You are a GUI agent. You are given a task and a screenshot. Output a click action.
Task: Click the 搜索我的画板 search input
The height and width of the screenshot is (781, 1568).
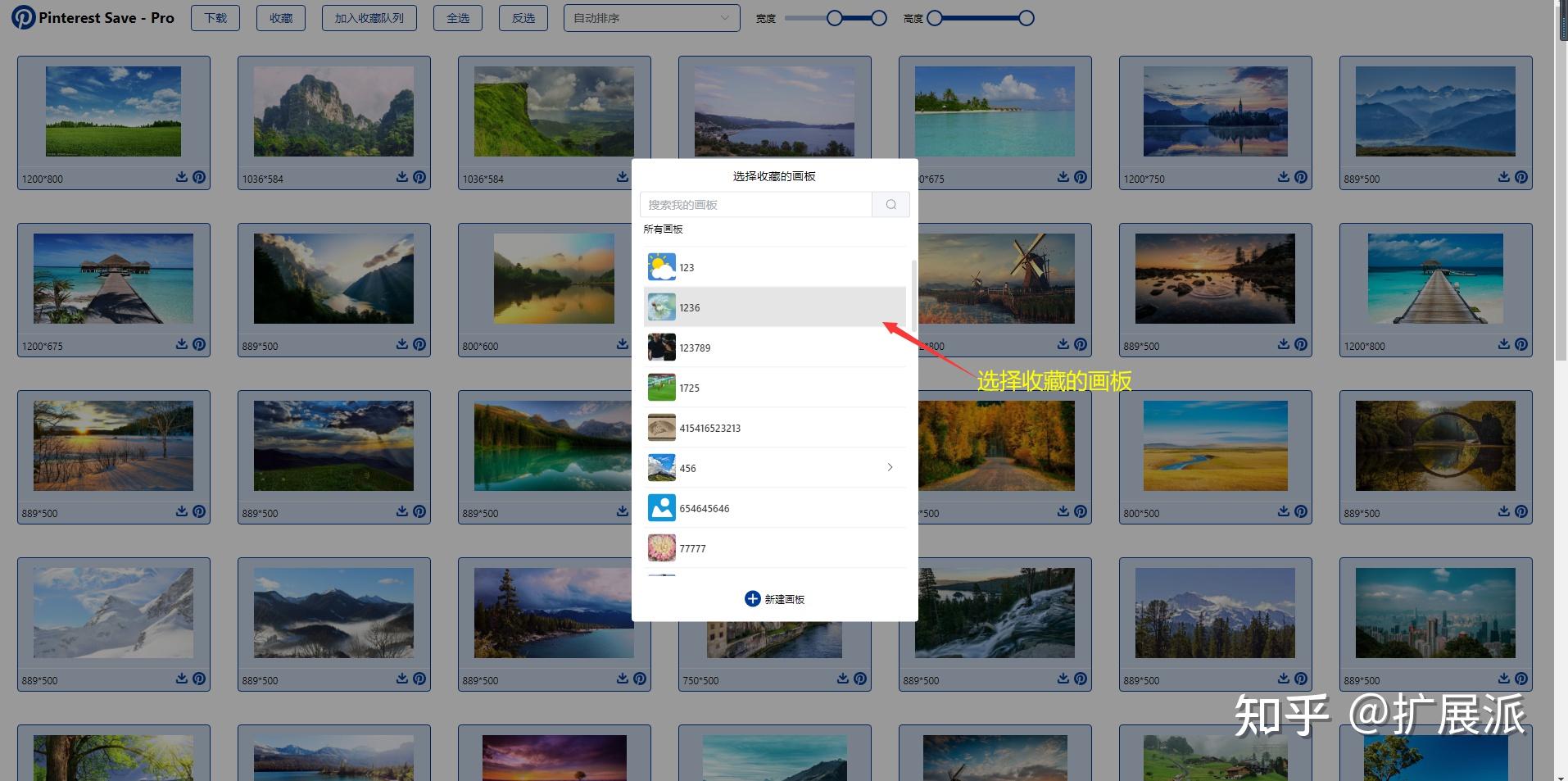click(x=756, y=205)
